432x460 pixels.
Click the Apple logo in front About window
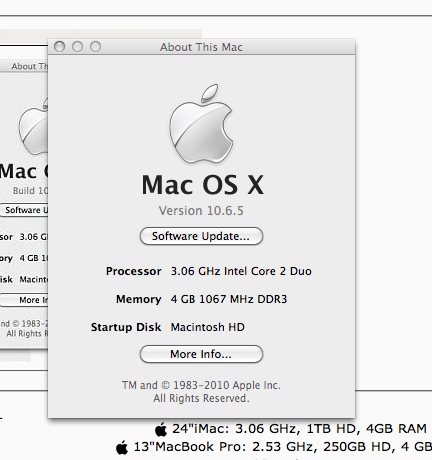pos(201,123)
